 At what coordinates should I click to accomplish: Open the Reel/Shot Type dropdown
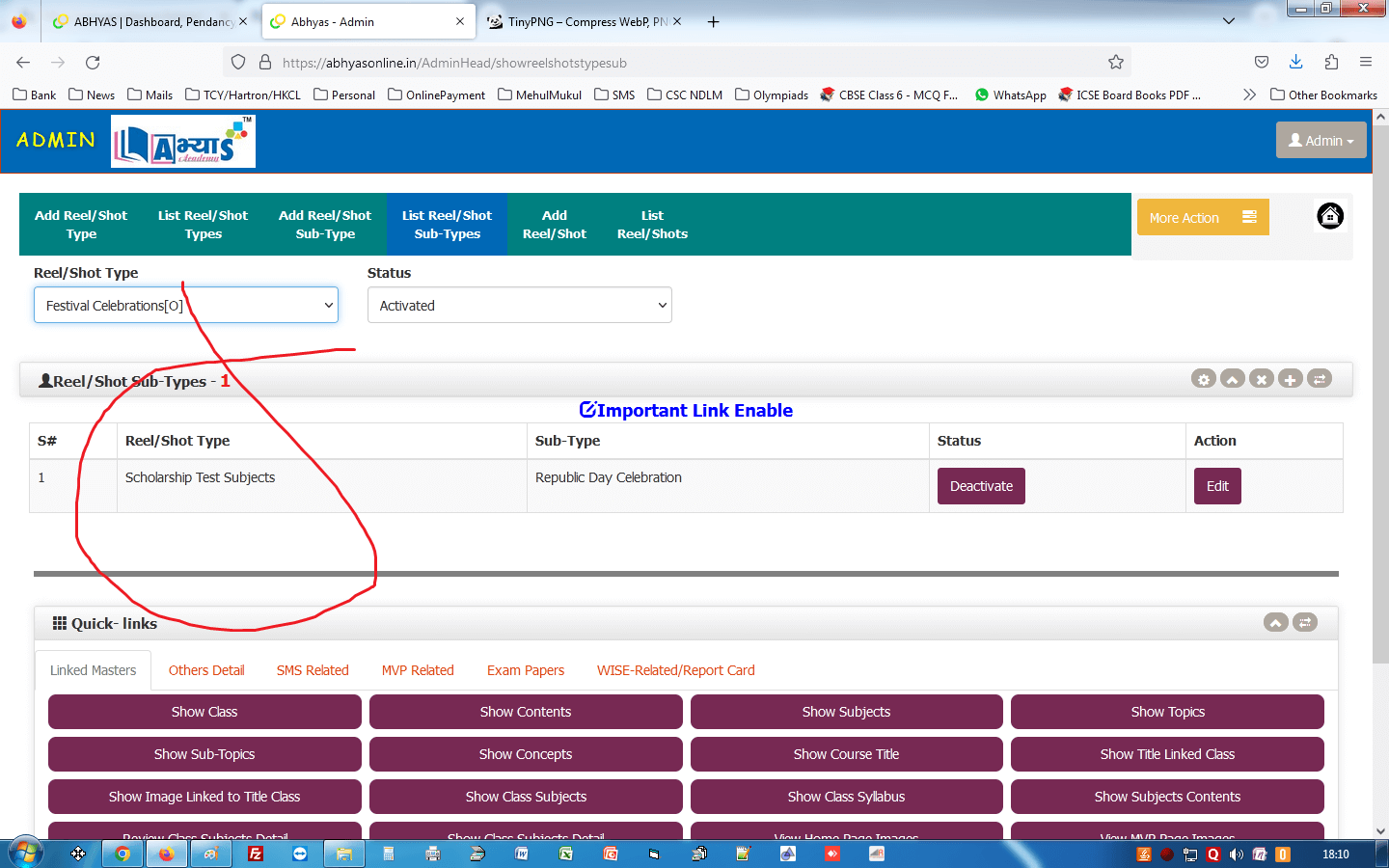pyautogui.click(x=186, y=306)
